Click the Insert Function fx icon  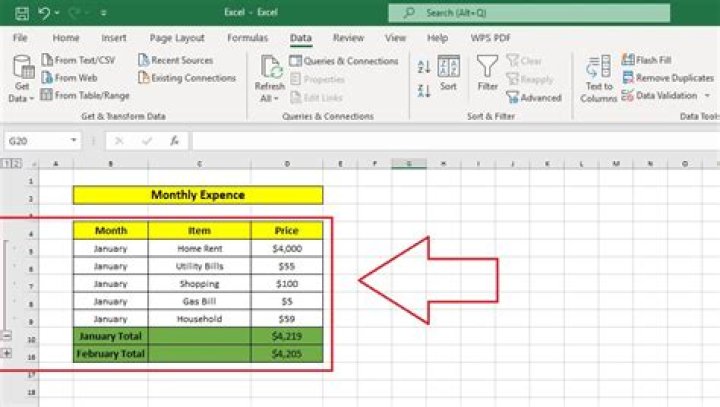[174, 141]
